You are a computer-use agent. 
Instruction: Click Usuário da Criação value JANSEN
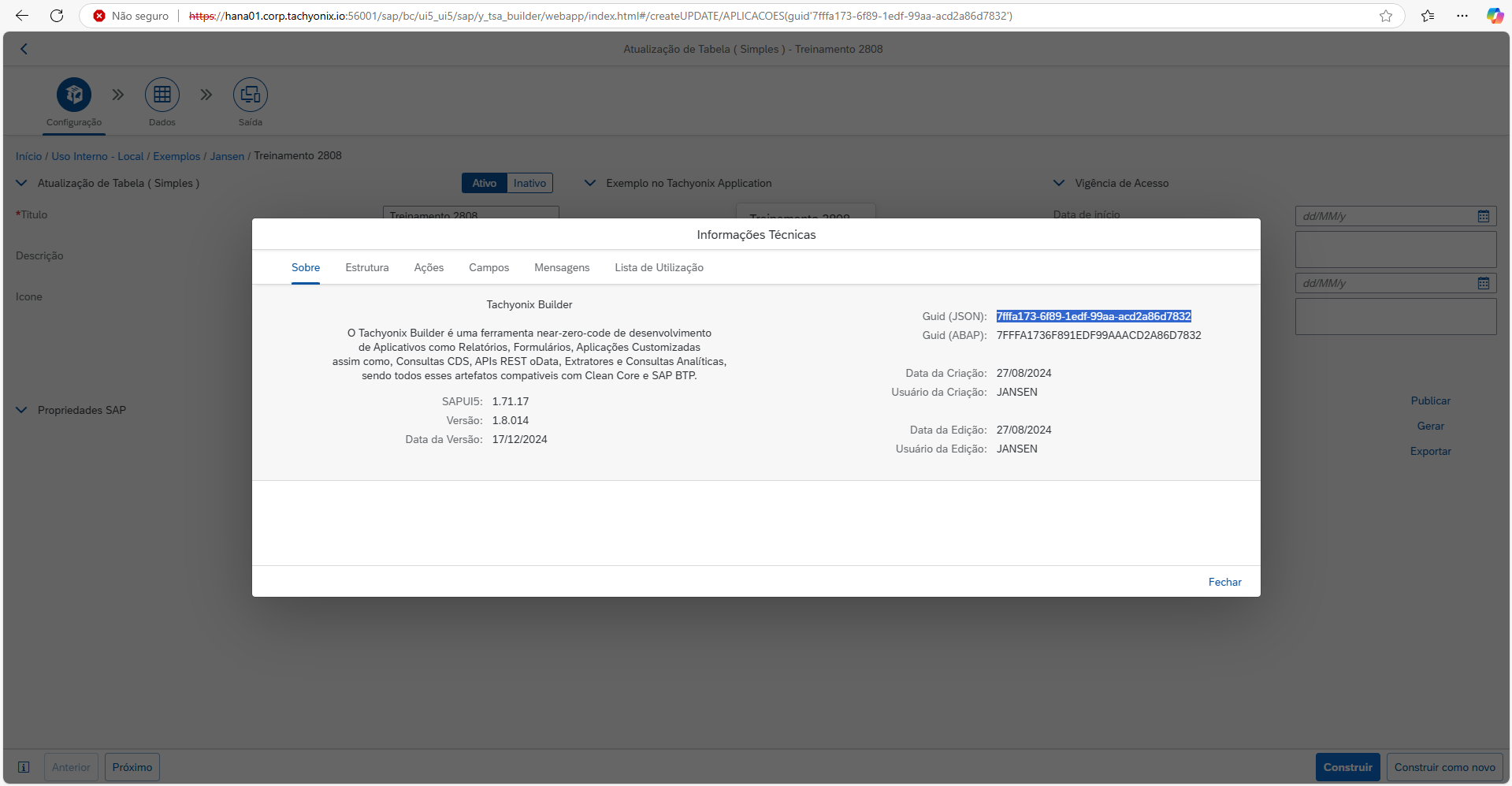(x=1016, y=392)
